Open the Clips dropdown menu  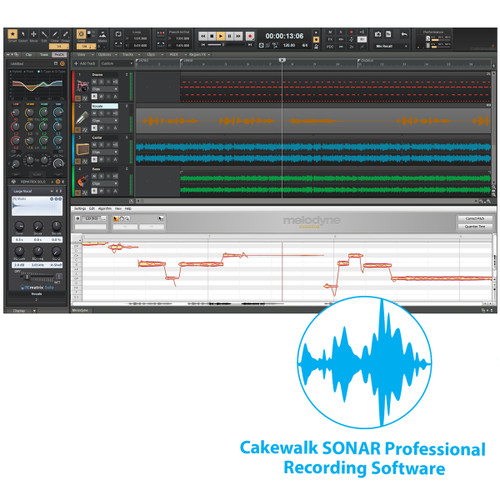[151, 54]
